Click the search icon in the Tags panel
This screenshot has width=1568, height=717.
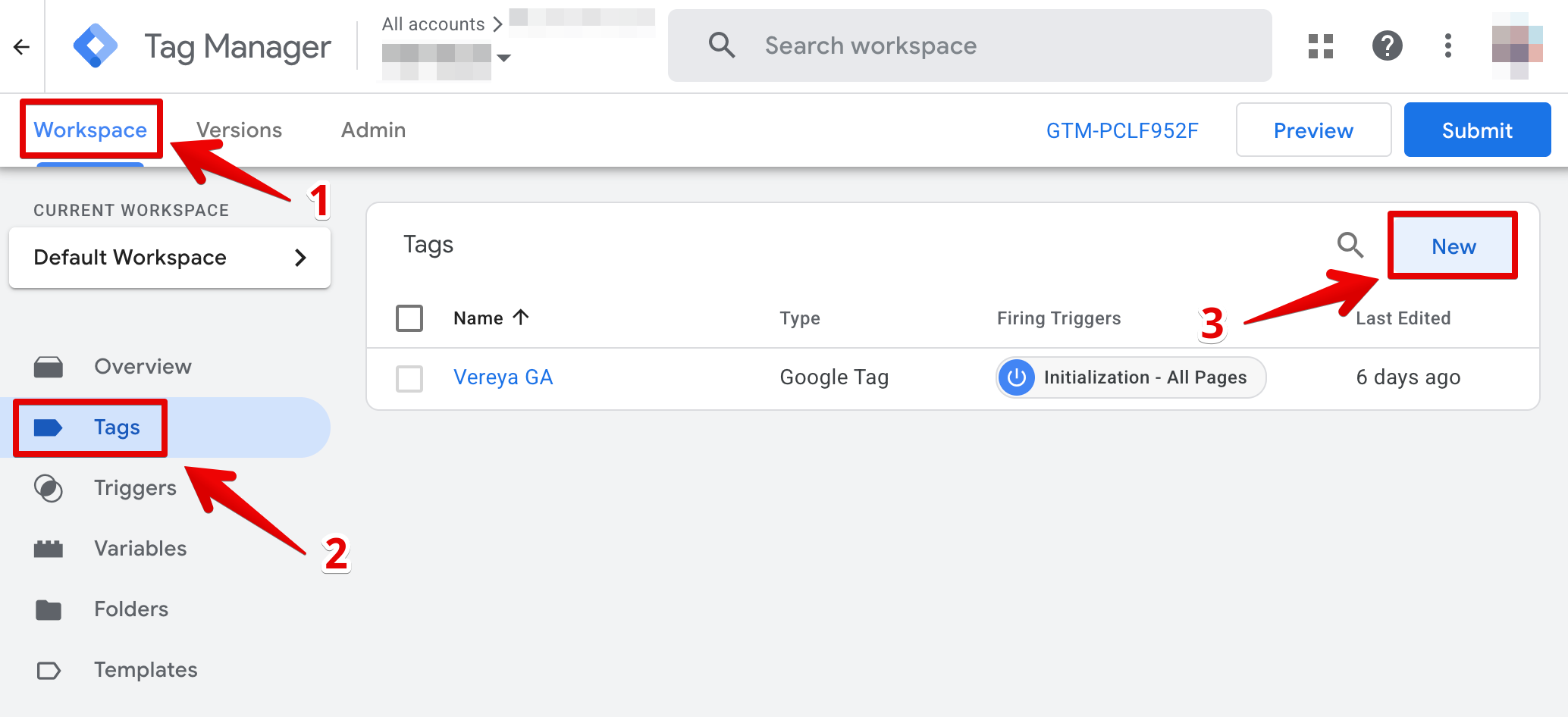pos(1350,246)
